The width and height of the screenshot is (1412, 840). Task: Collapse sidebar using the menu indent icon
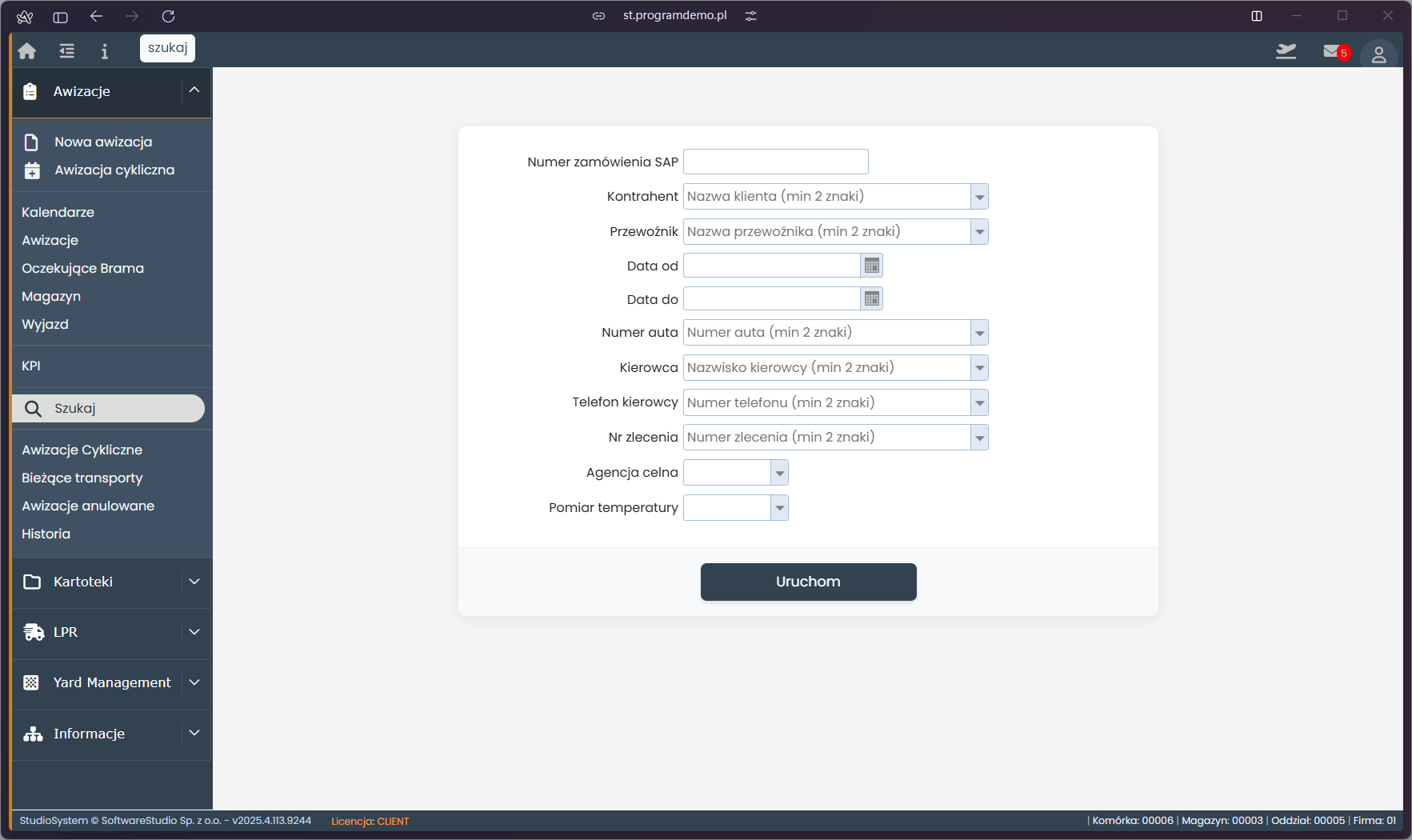67,51
